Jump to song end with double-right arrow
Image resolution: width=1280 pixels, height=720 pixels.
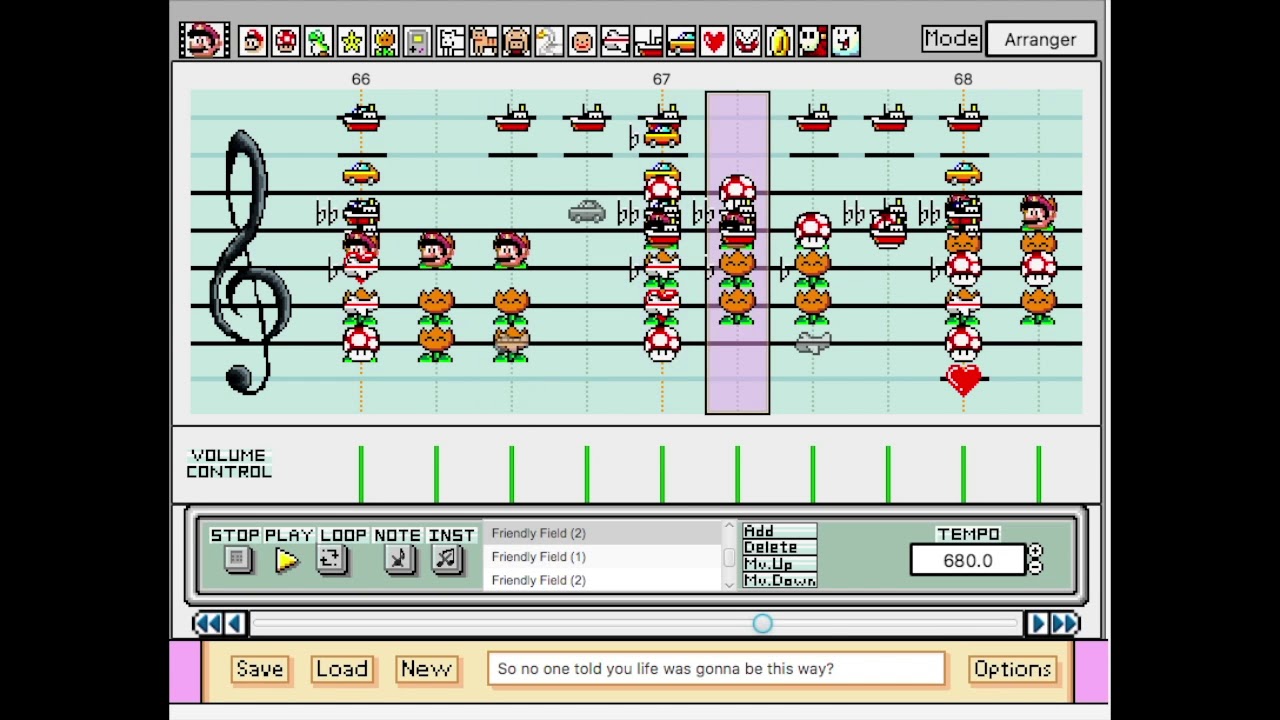click(x=1065, y=624)
